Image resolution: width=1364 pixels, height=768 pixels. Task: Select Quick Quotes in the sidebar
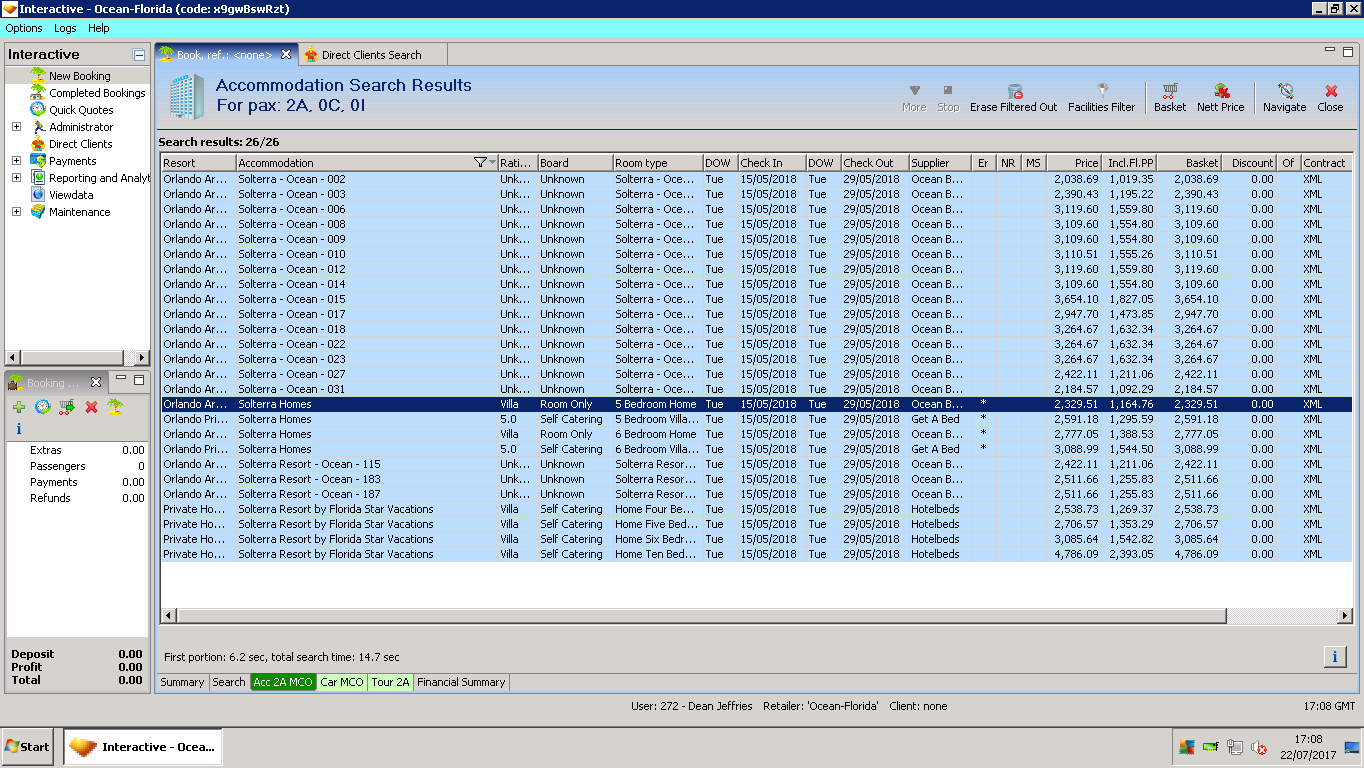[81, 110]
